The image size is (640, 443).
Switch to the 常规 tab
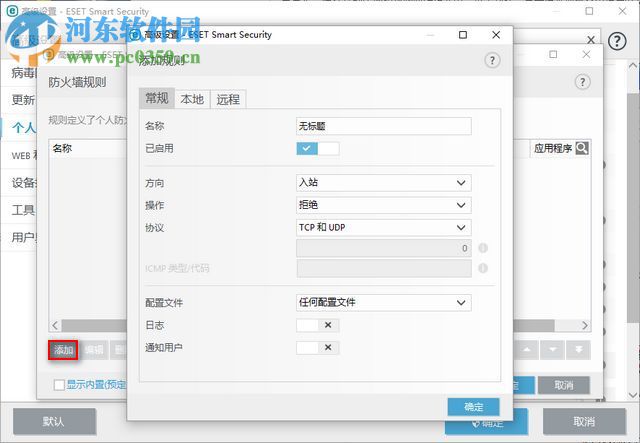[157, 98]
